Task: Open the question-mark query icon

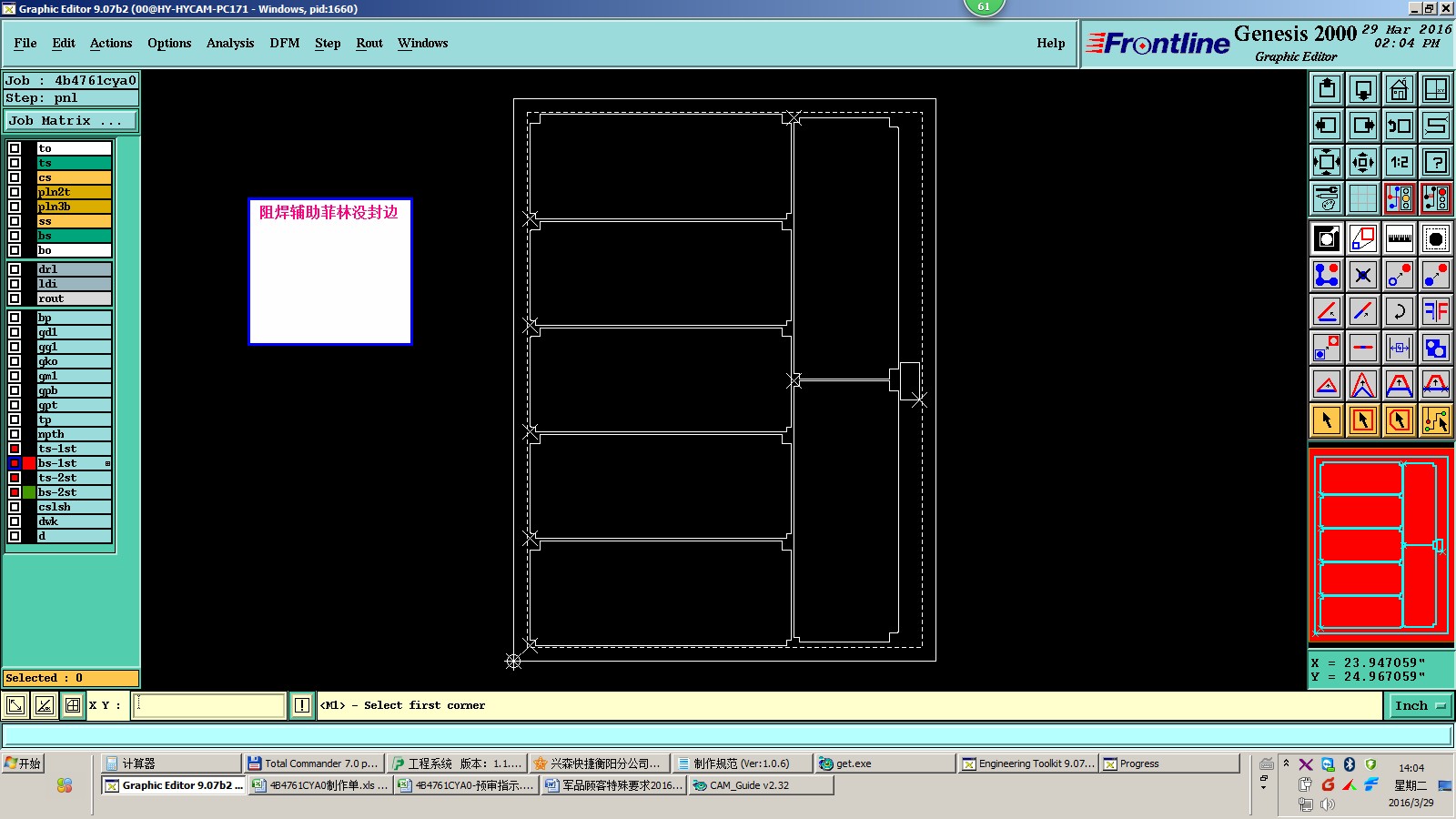Action: tap(1435, 162)
